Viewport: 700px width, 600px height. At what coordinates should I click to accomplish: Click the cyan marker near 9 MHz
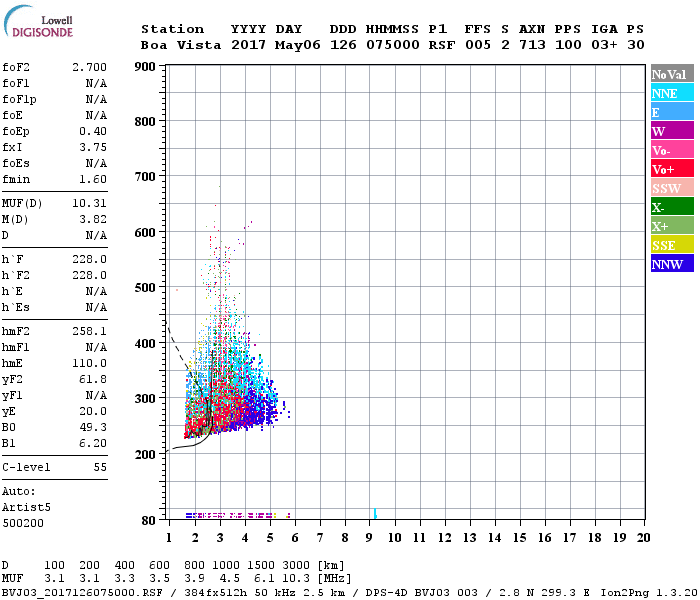coord(374,513)
